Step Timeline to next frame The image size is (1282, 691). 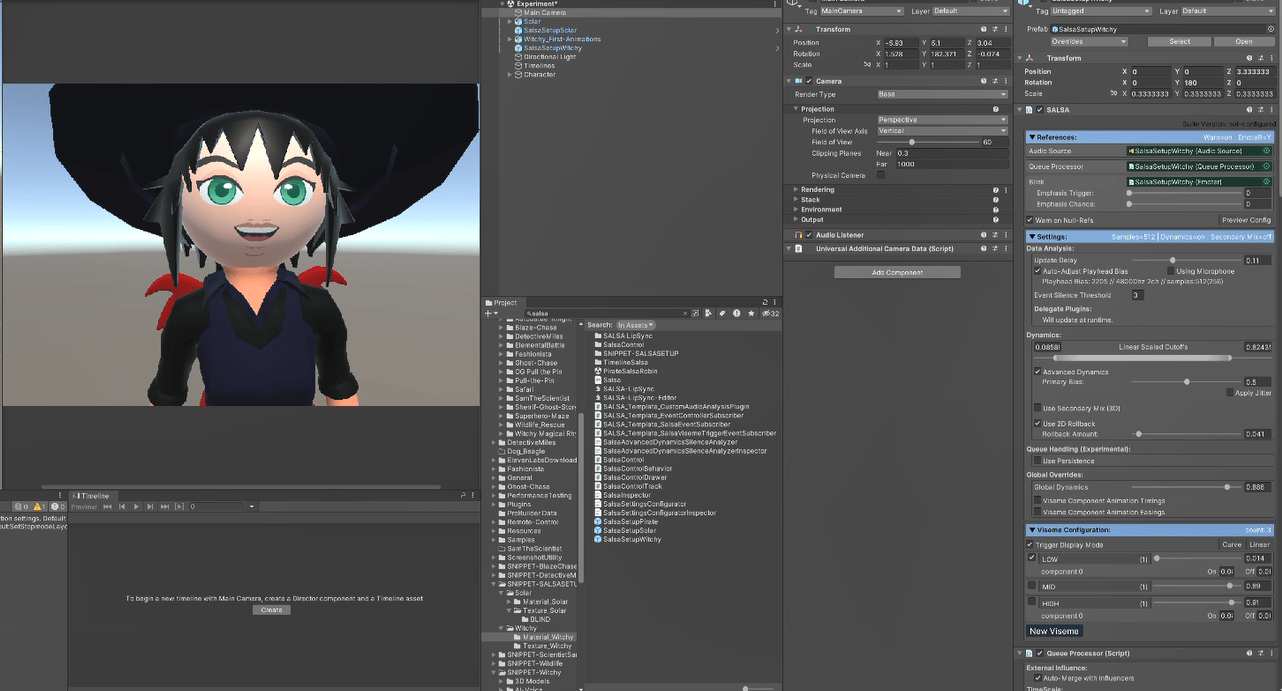(x=151, y=507)
